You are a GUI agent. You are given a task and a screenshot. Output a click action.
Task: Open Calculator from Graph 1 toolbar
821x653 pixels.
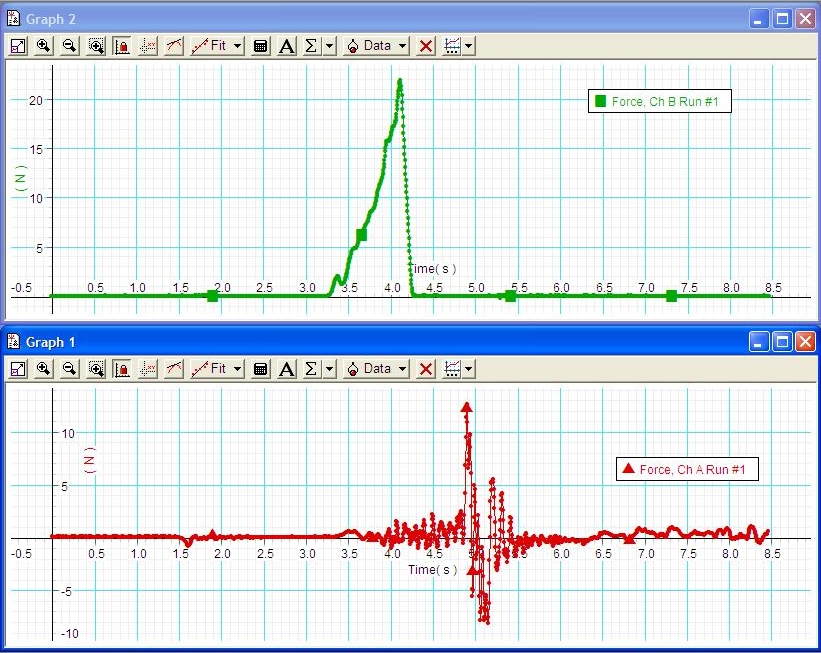point(260,369)
